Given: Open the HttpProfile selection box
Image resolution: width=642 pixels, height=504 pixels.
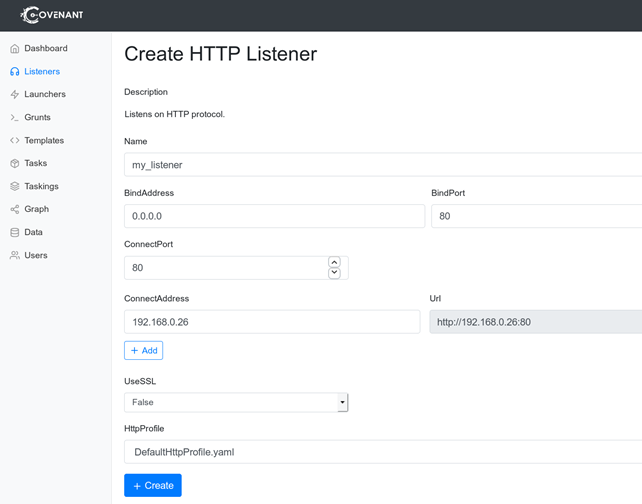Looking at the screenshot, I should pyautogui.click(x=380, y=452).
